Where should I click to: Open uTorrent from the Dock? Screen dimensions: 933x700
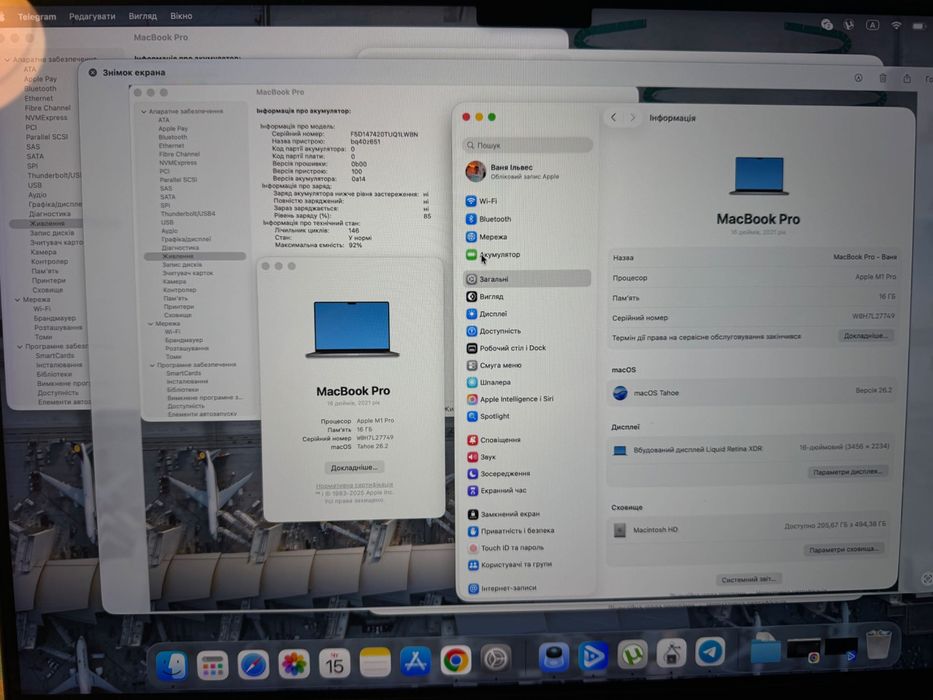pos(633,655)
